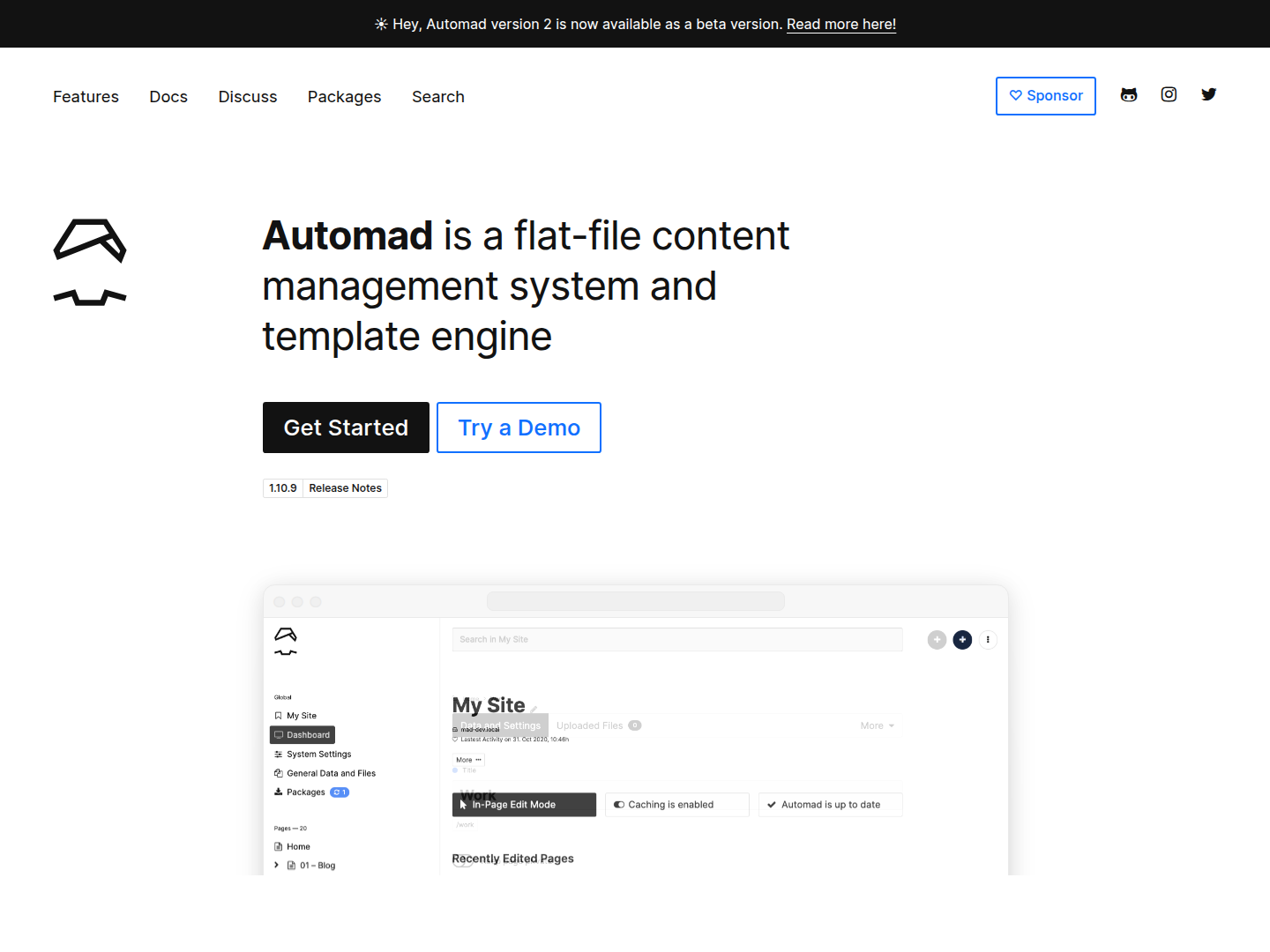
Task: Click the Get Started button
Action: pos(346,428)
